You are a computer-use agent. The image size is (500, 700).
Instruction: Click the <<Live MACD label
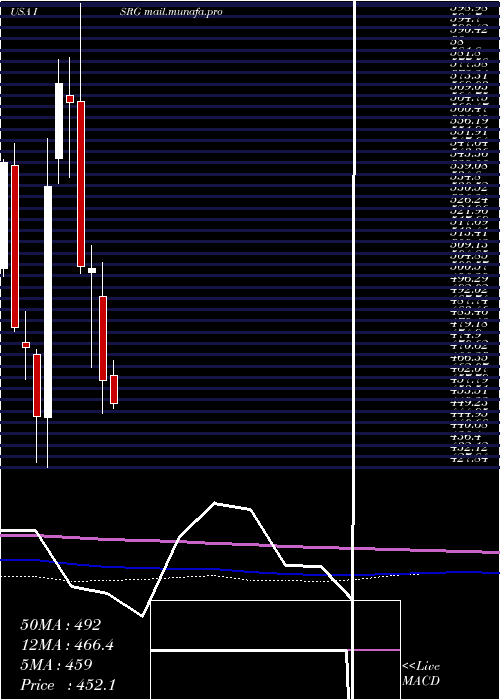(421, 673)
